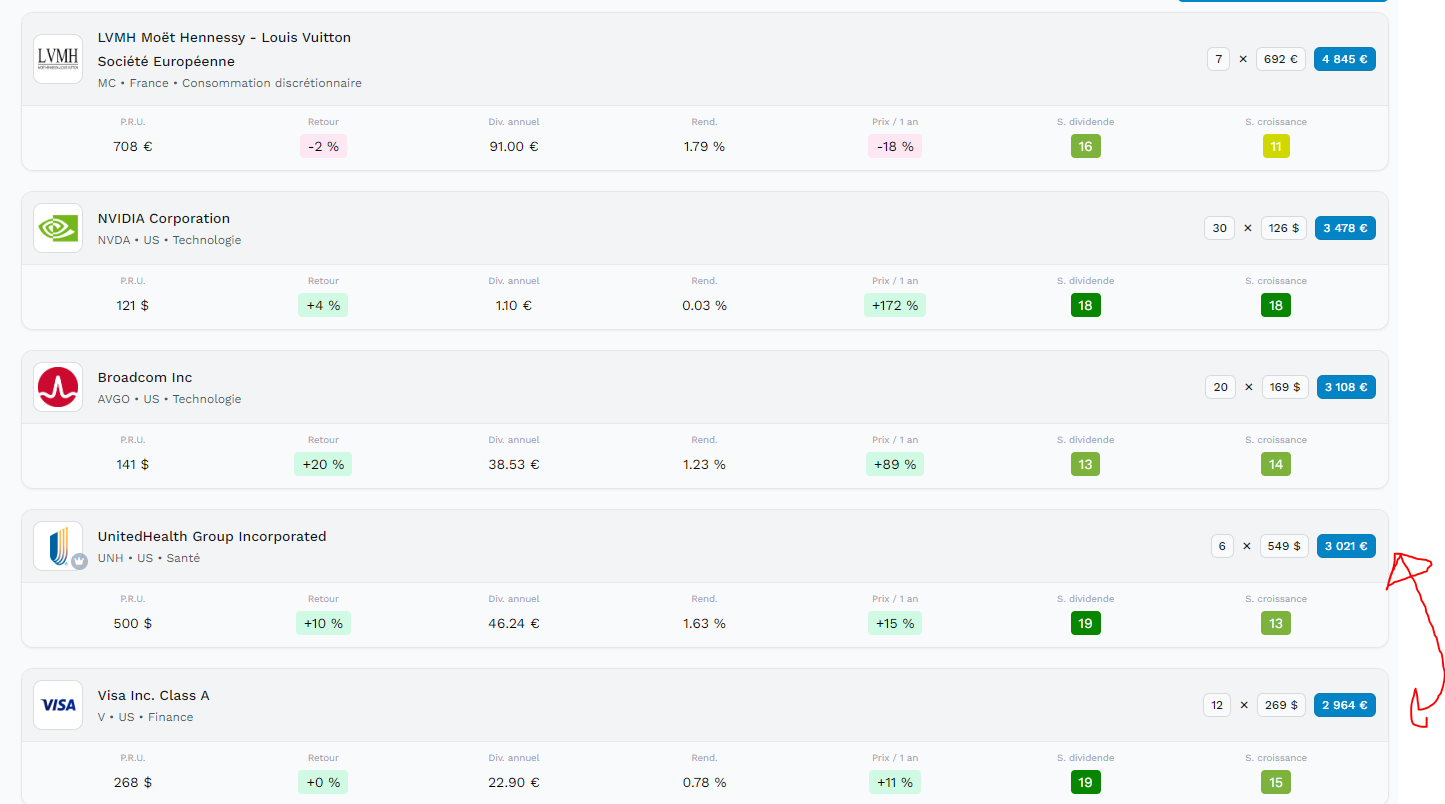Click Visa one-year price +11 % pill
This screenshot has width=1445, height=804.
894,782
